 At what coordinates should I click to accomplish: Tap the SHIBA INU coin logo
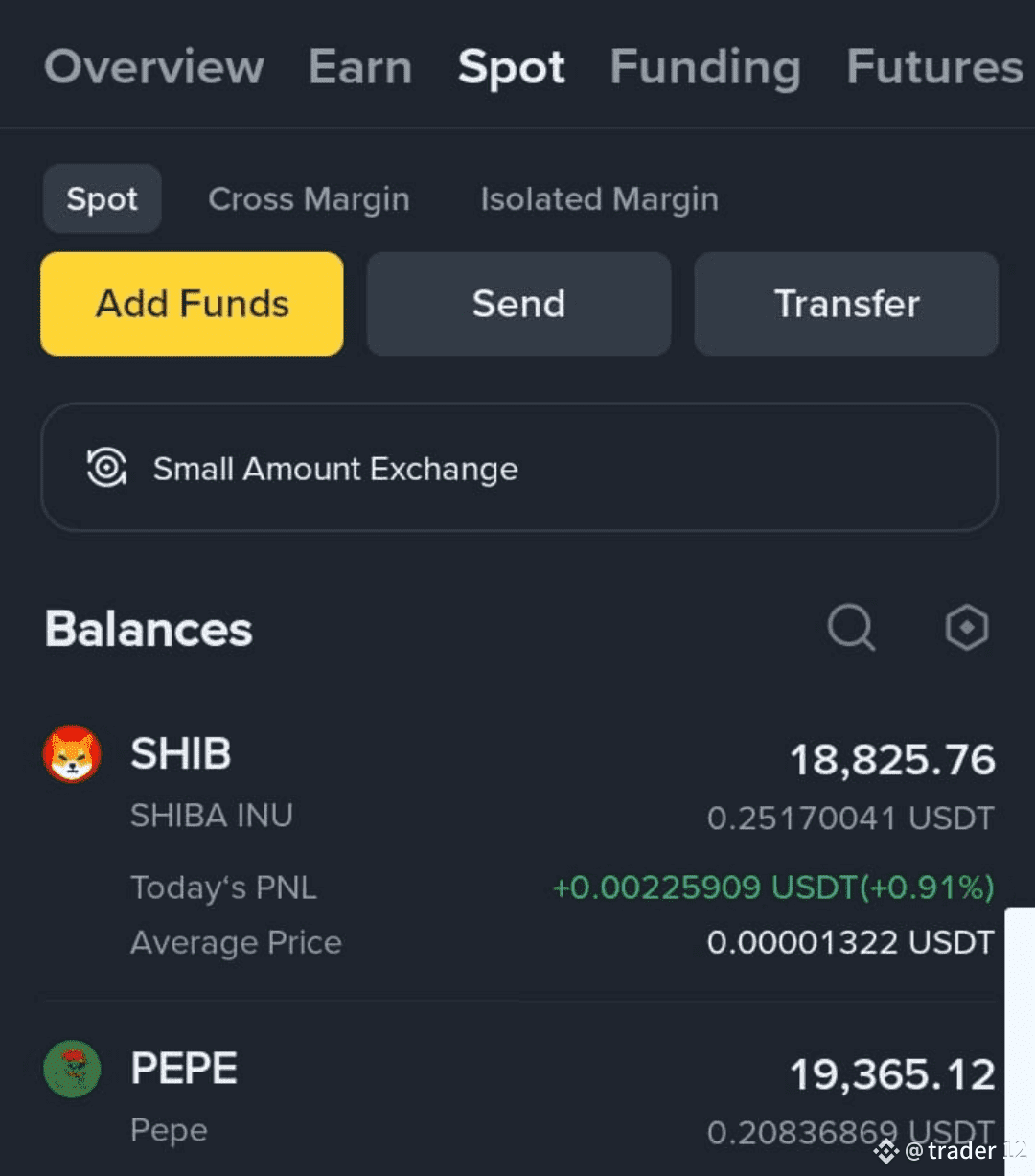coord(72,754)
